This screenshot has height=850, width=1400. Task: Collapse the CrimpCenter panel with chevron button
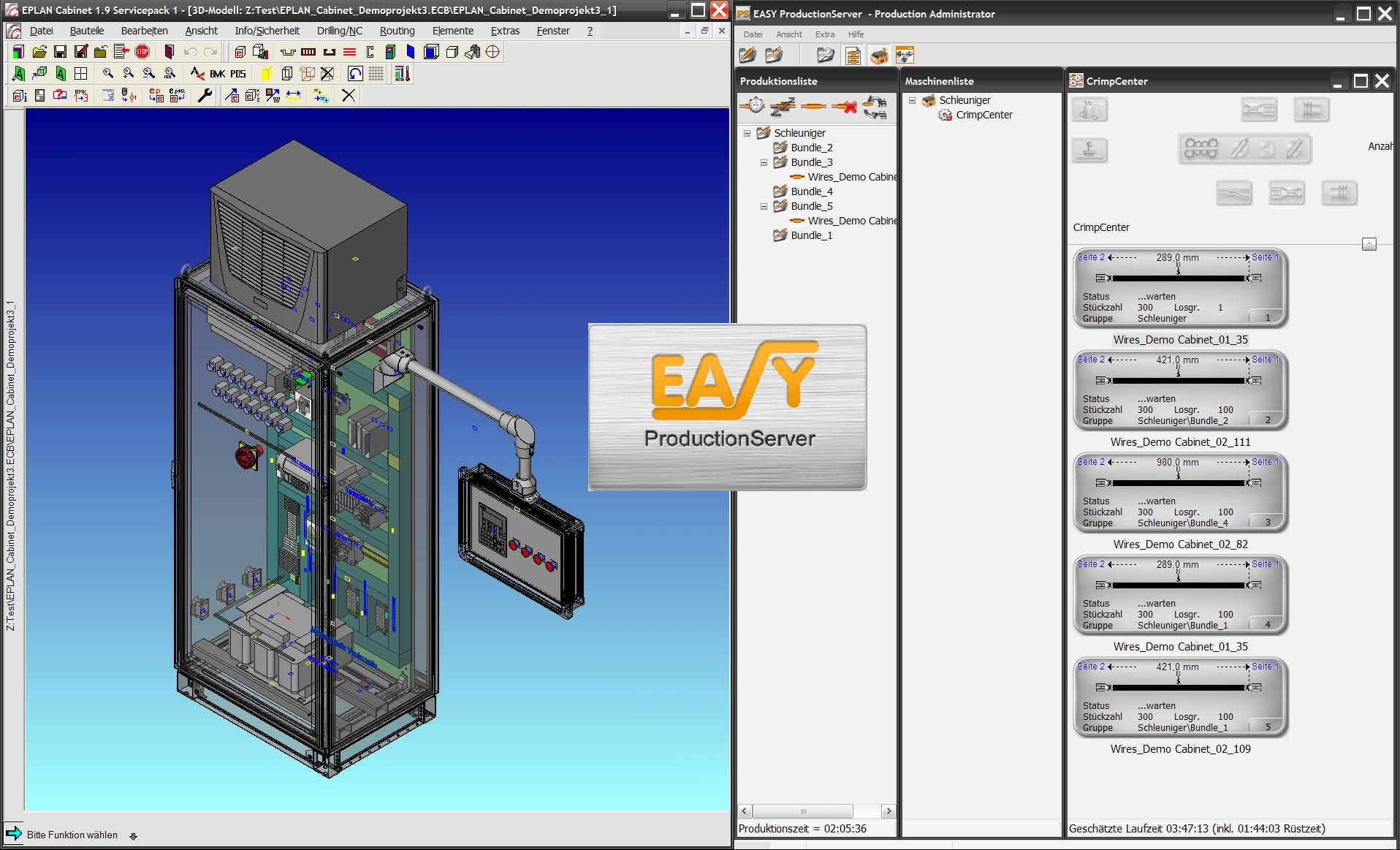1369,244
